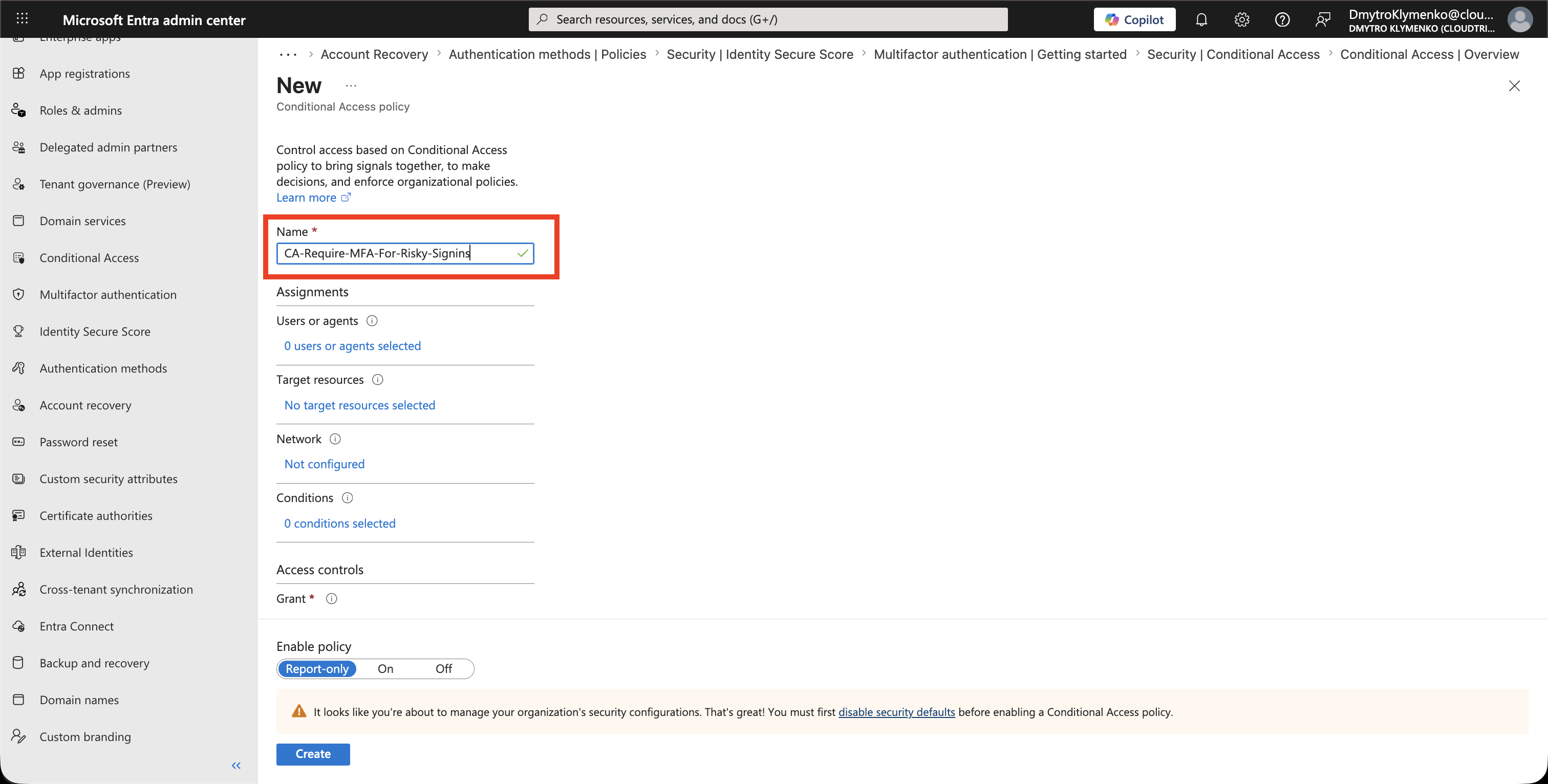
Task: Click the Domain services sidebar icon
Action: (x=18, y=221)
